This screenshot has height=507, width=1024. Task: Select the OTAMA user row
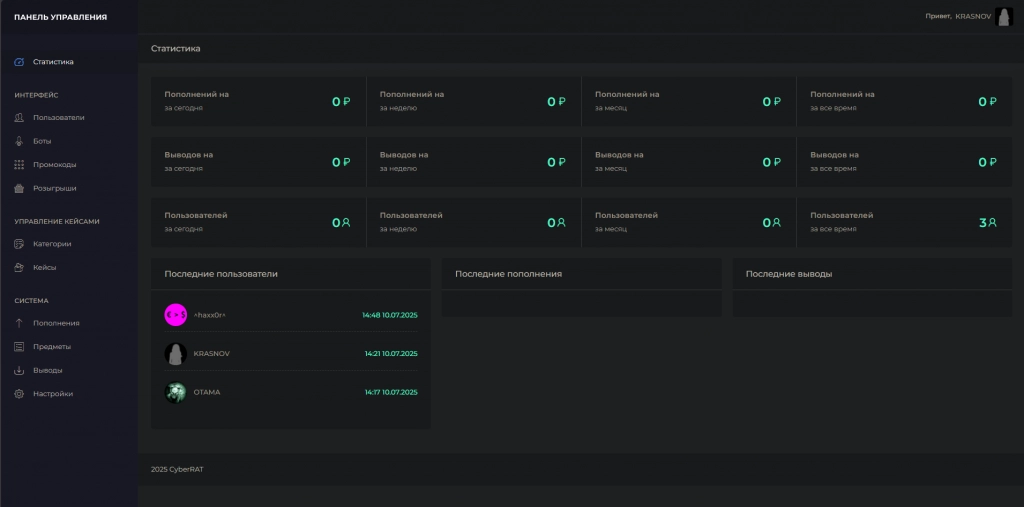click(x=290, y=392)
